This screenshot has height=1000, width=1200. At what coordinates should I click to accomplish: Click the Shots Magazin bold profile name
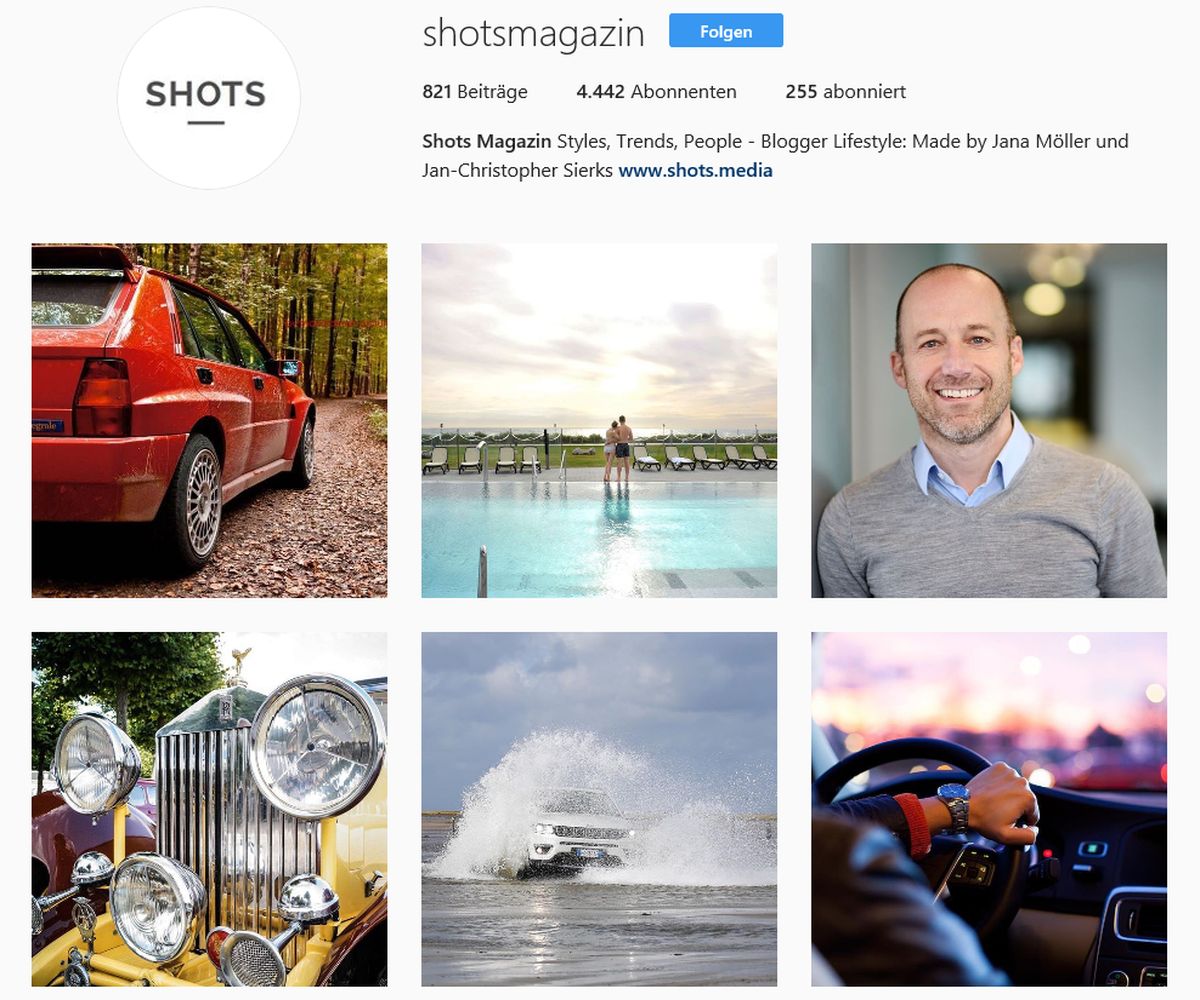click(487, 141)
